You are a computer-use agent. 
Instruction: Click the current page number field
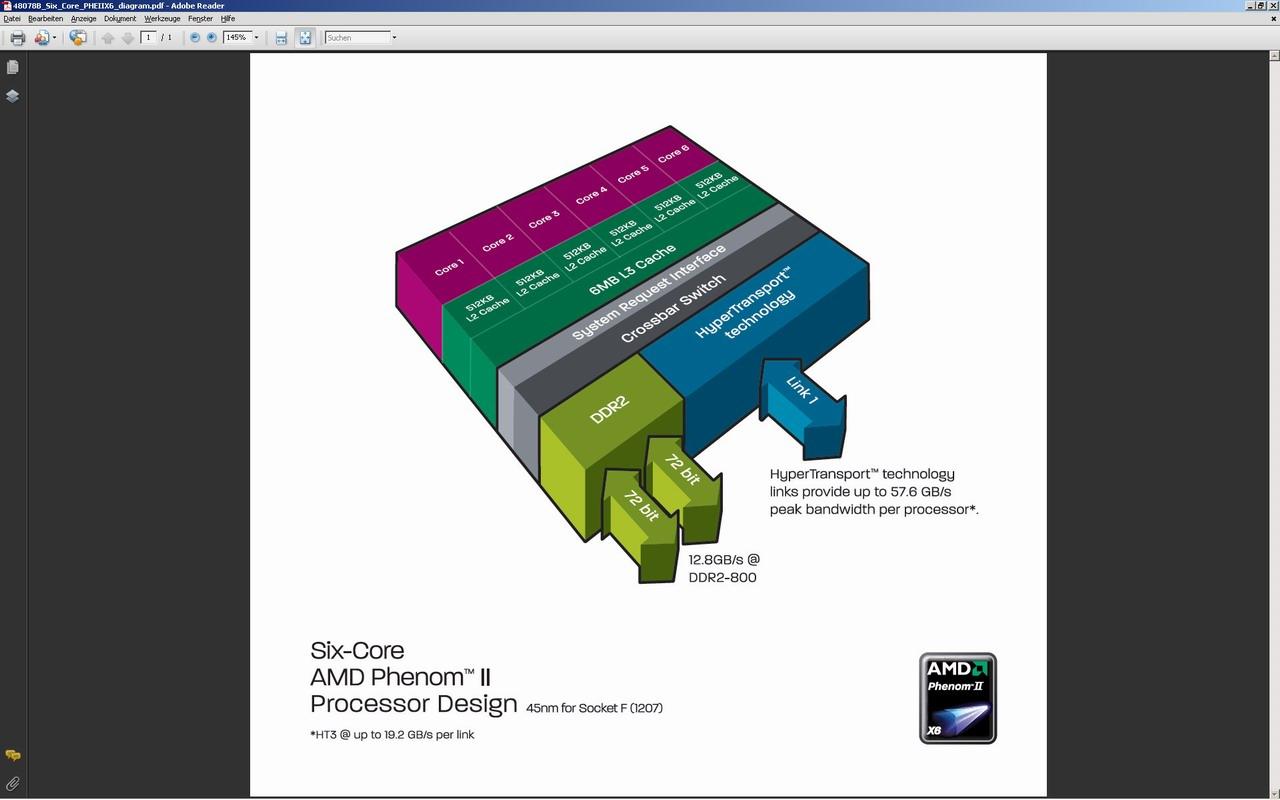(148, 38)
